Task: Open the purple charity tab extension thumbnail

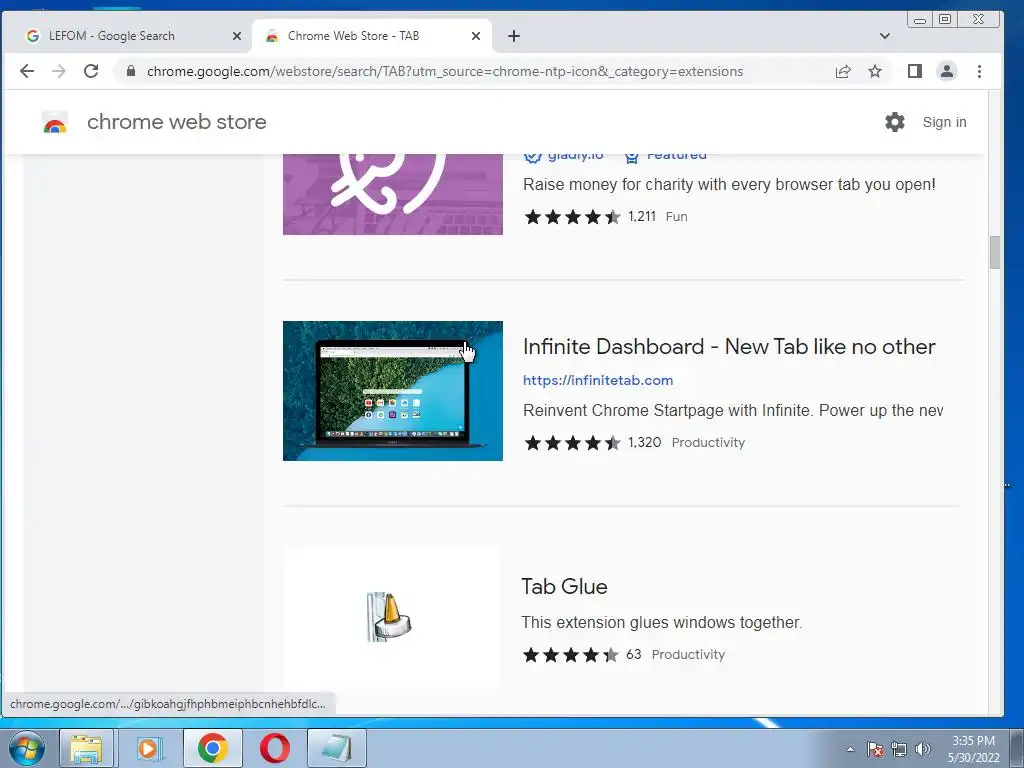Action: tap(392, 194)
